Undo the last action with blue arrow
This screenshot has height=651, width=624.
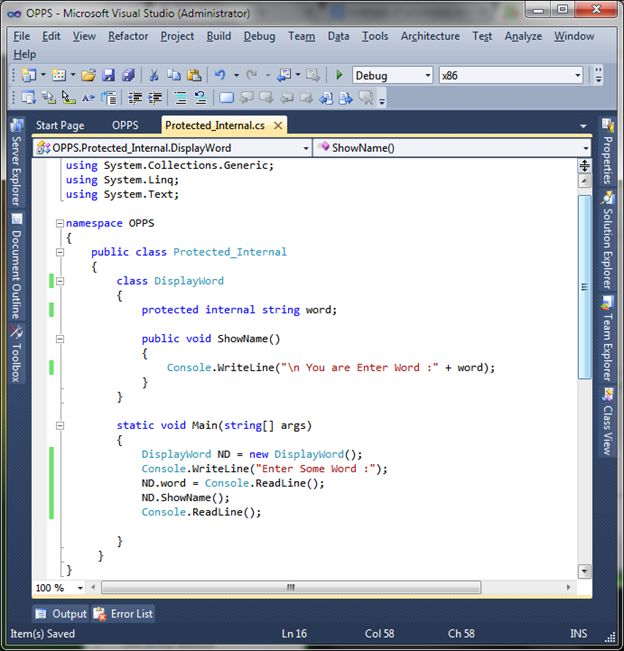point(220,75)
